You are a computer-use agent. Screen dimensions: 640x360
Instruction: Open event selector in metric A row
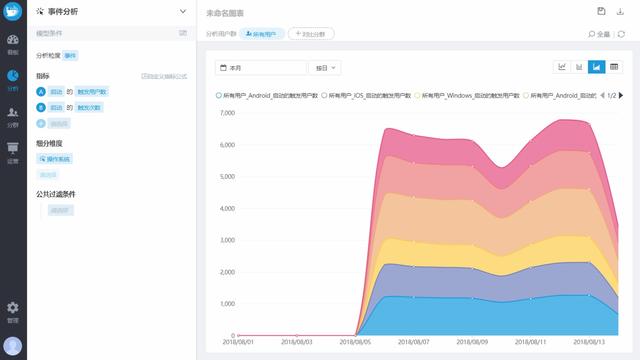[x=56, y=92]
